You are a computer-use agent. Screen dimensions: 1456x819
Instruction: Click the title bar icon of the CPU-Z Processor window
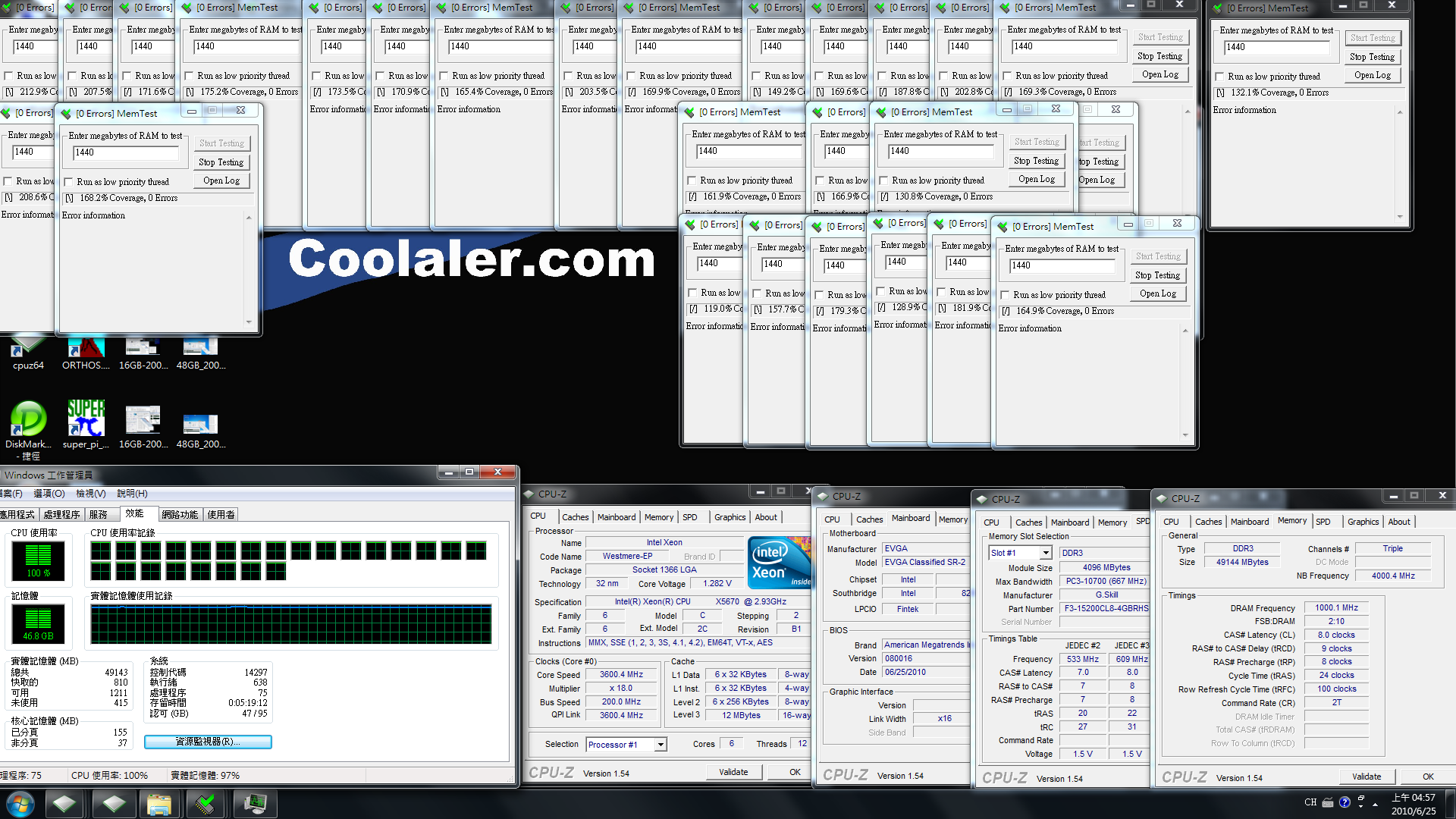tap(529, 494)
